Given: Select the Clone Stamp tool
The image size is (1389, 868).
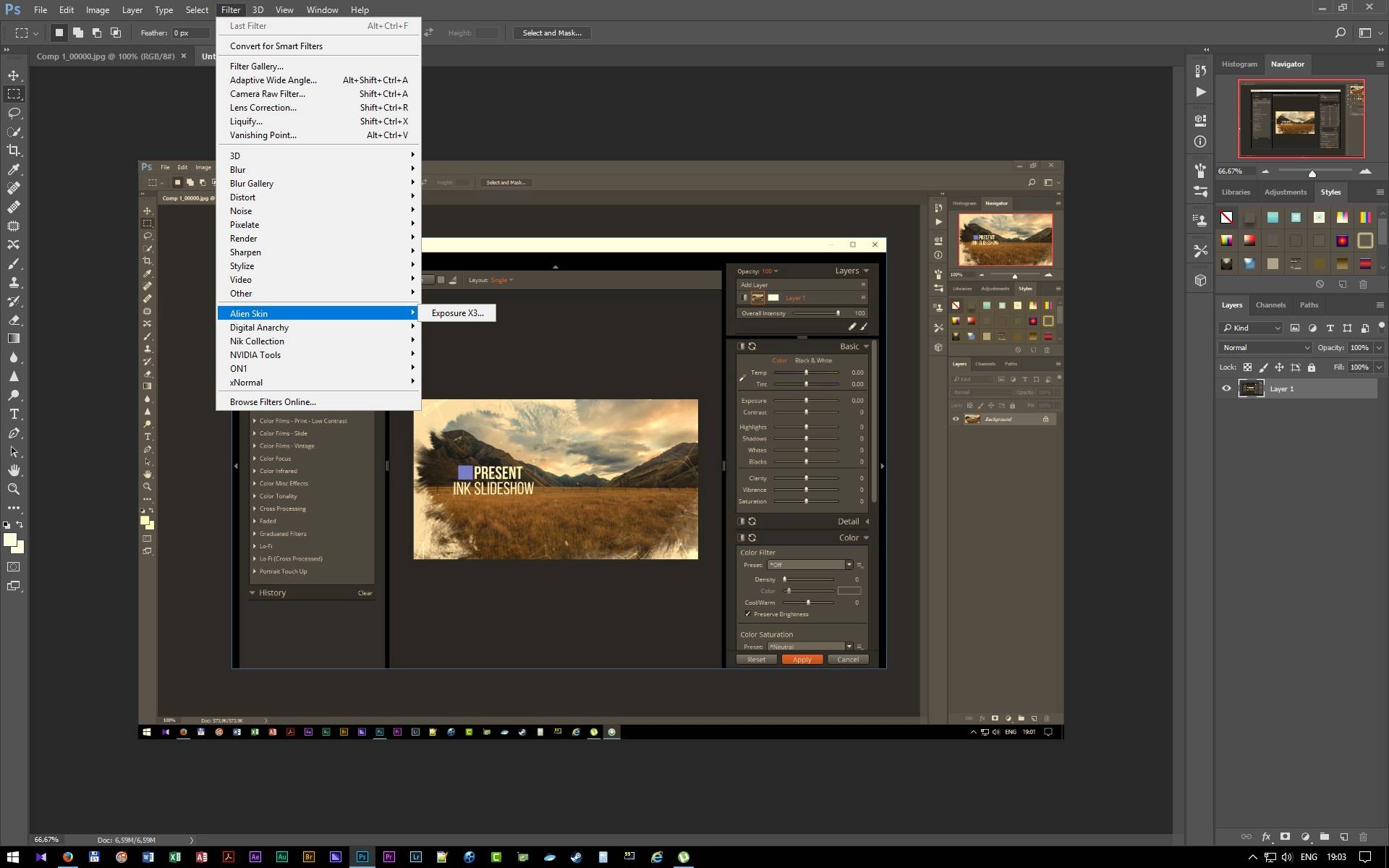Looking at the screenshot, I should click(x=14, y=282).
